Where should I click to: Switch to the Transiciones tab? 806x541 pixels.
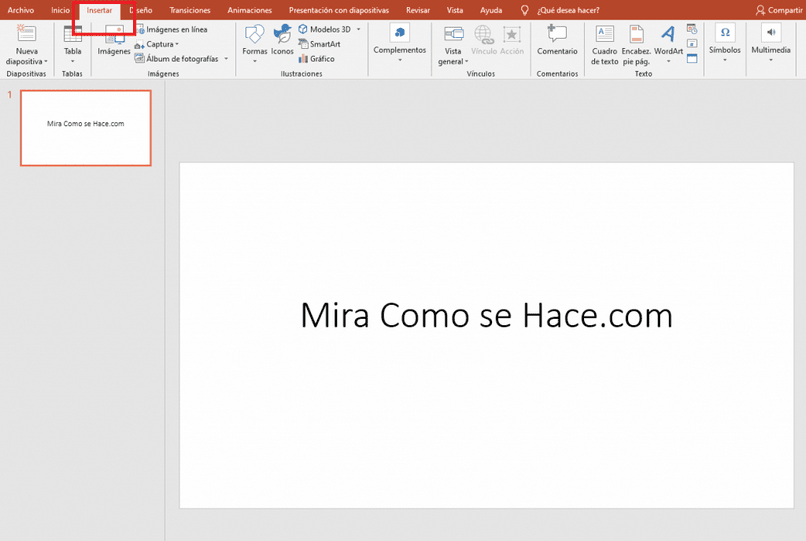pyautogui.click(x=190, y=10)
